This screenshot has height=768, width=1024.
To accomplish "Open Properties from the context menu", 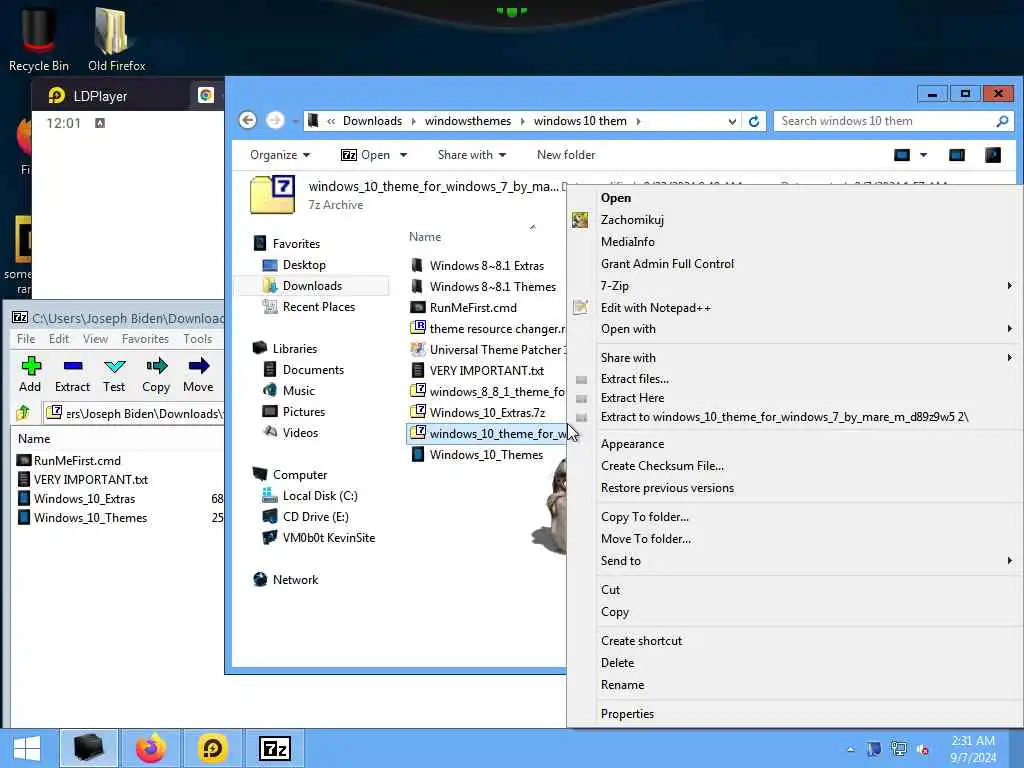I will tap(627, 714).
